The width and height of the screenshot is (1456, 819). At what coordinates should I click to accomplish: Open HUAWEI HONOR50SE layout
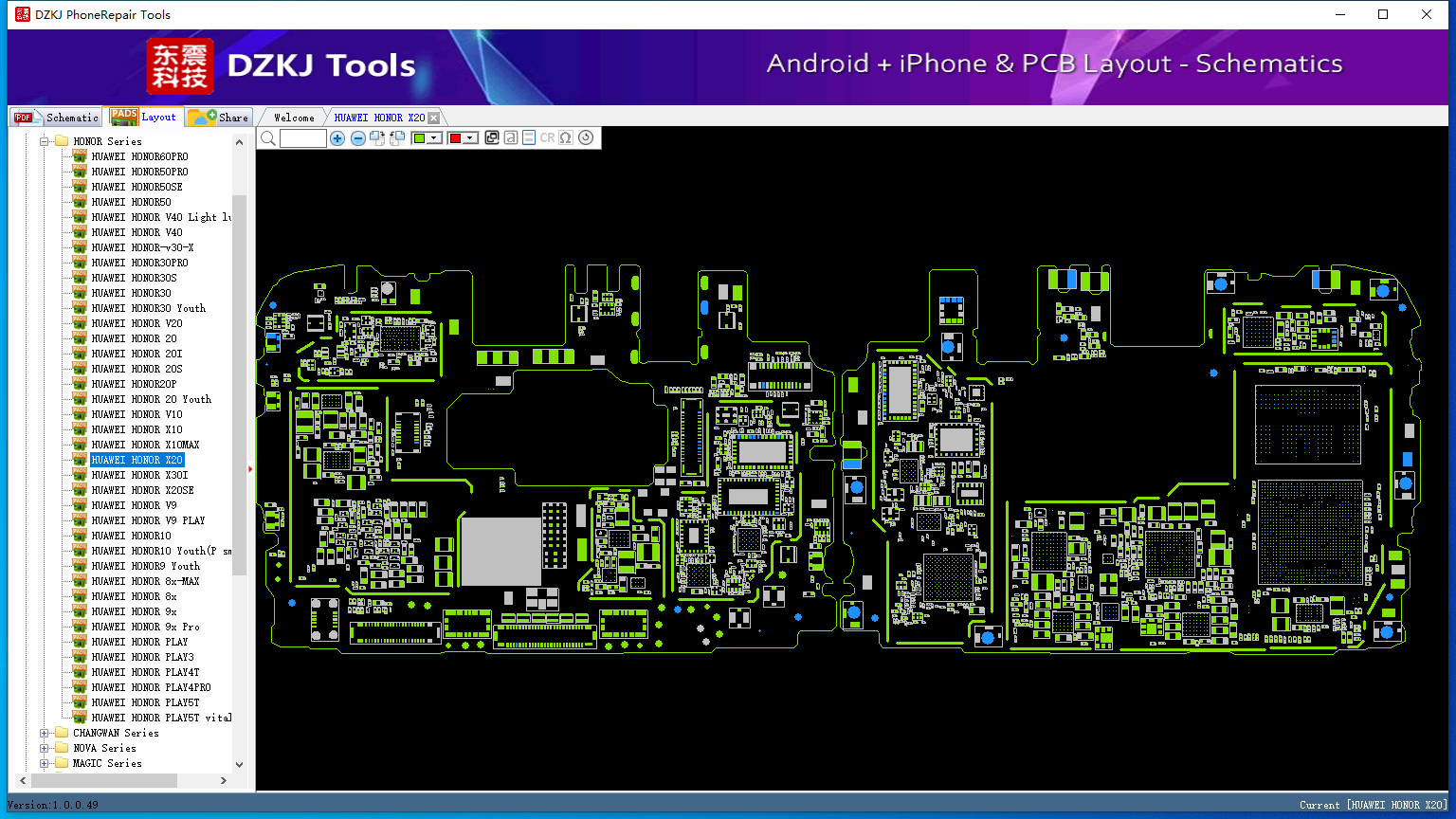[x=136, y=187]
